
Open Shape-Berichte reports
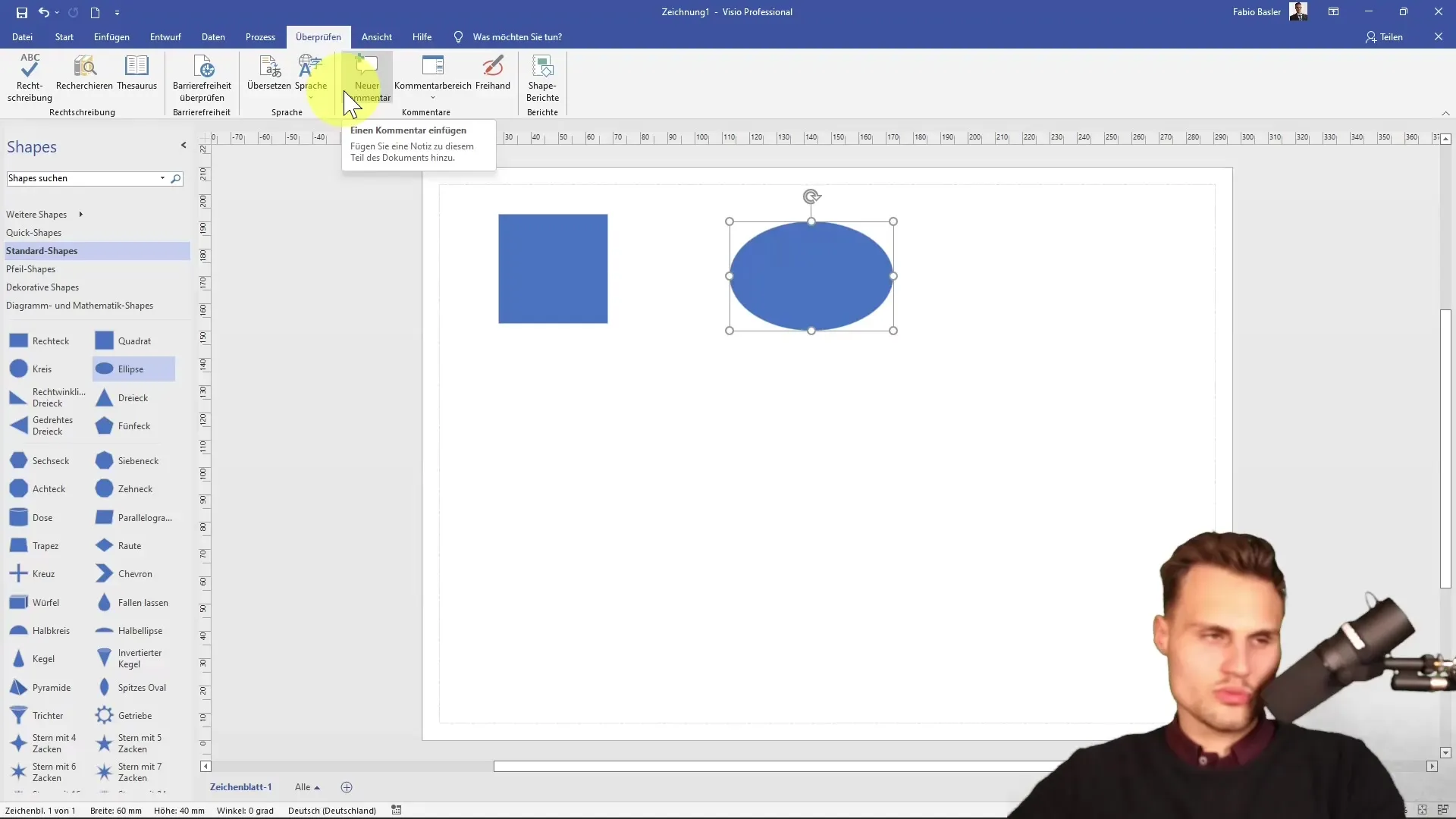[x=542, y=78]
